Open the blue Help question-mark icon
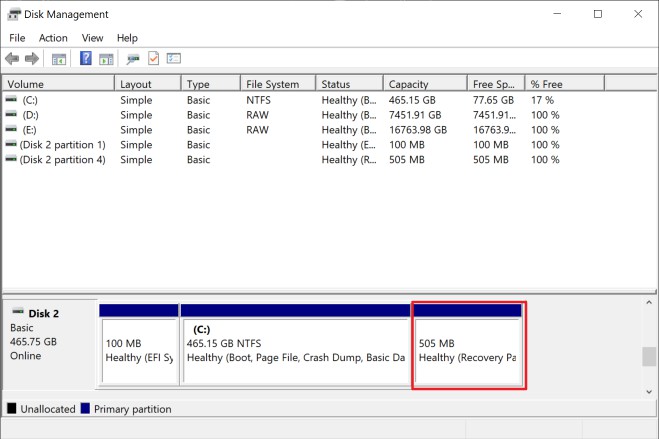 coord(86,58)
